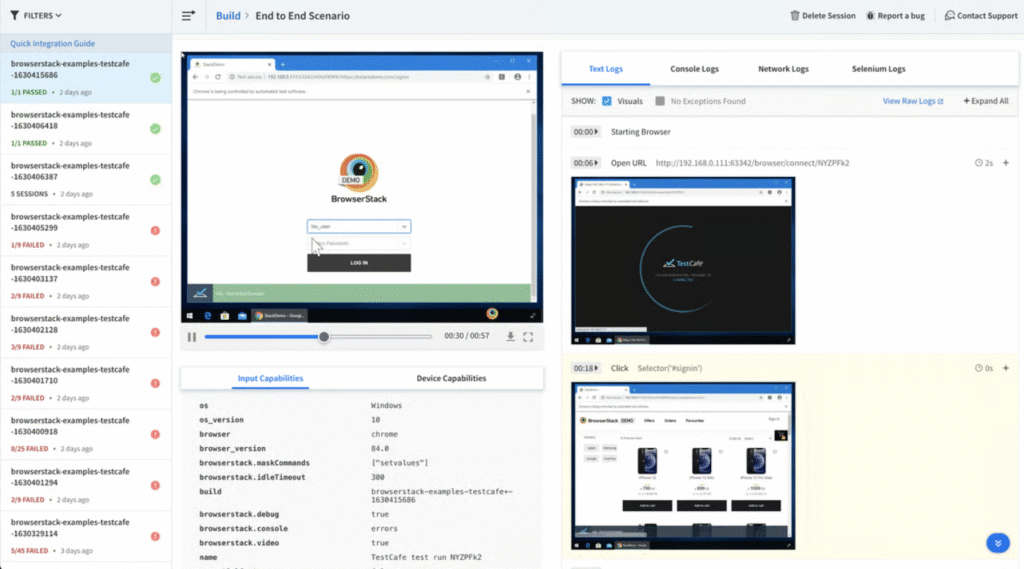1024x569 pixels.
Task: Open the product page screenshot thumbnail
Action: click(x=683, y=466)
